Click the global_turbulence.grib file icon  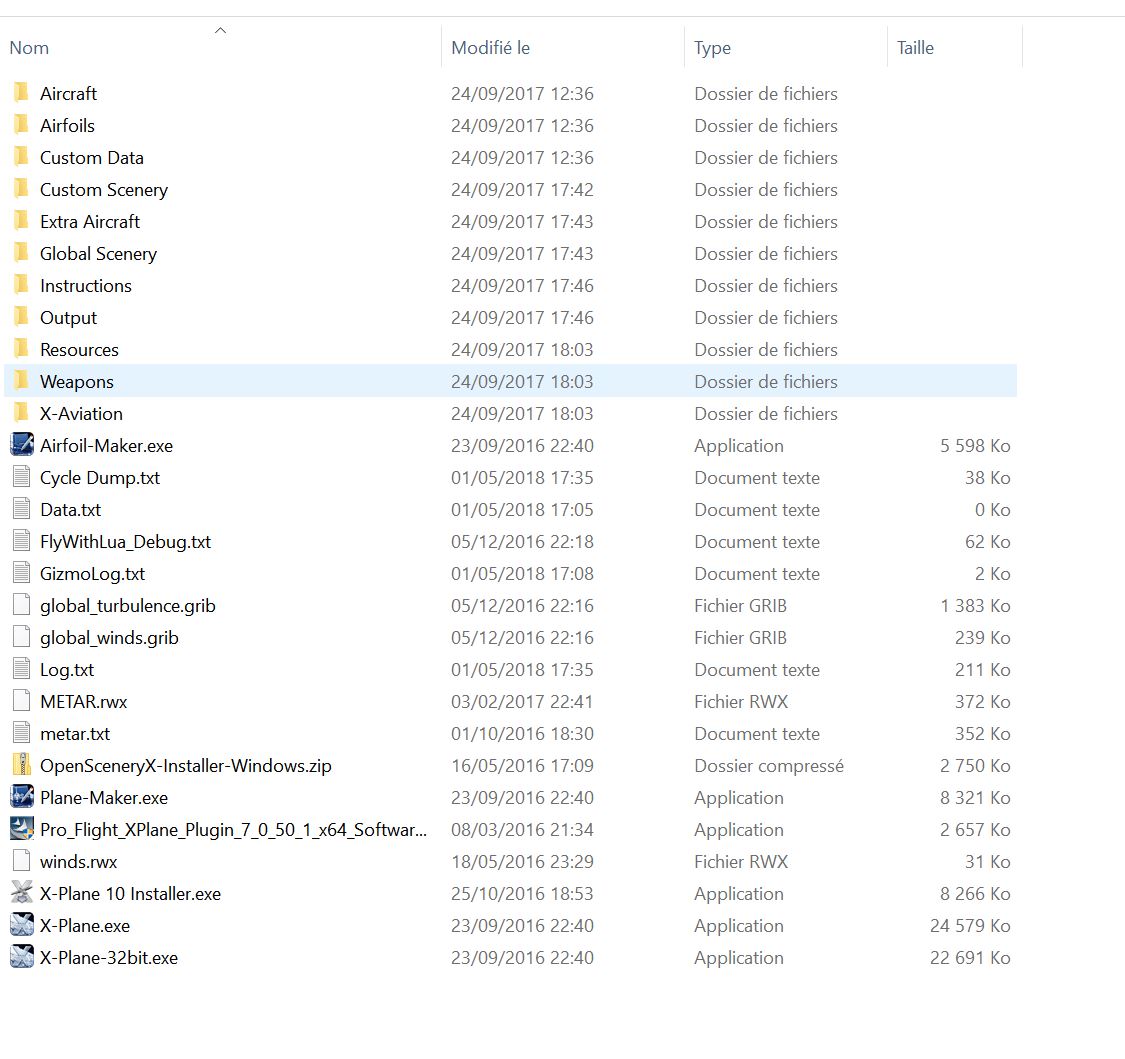coord(22,605)
